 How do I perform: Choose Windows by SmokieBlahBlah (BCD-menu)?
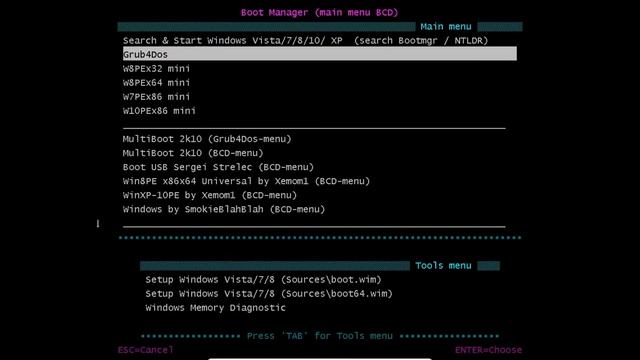point(224,209)
